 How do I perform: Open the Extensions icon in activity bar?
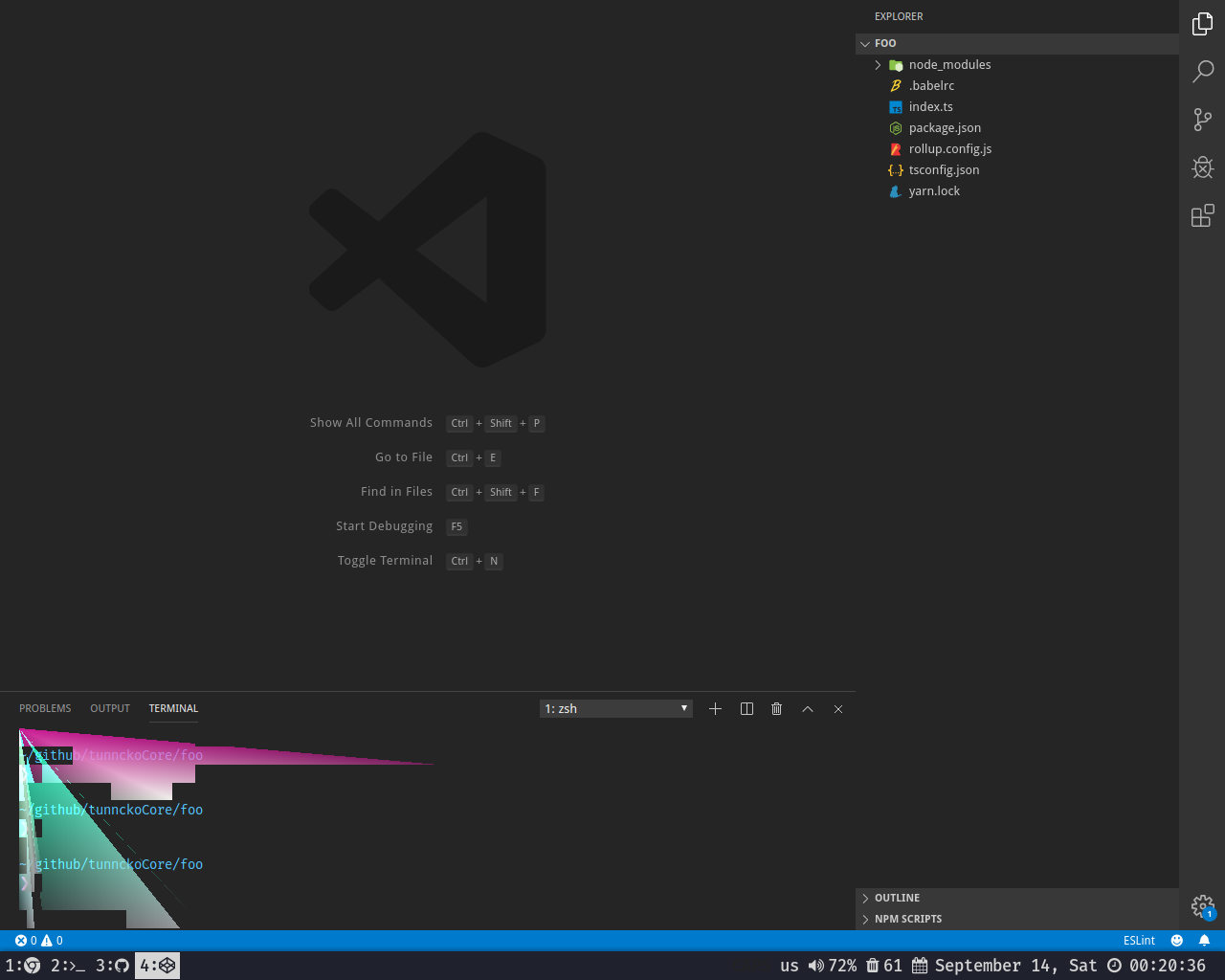coord(1203,215)
